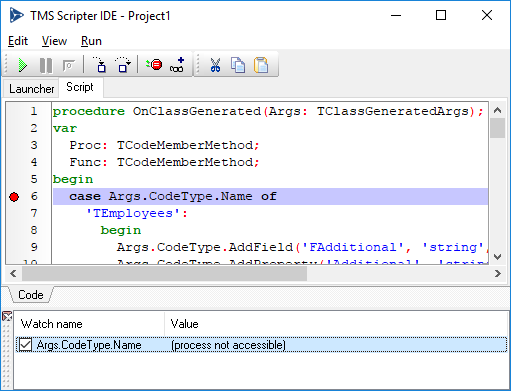Click 'OnClassGenerated' in line 1
This screenshot has height=391, width=511.
[x=197, y=111]
